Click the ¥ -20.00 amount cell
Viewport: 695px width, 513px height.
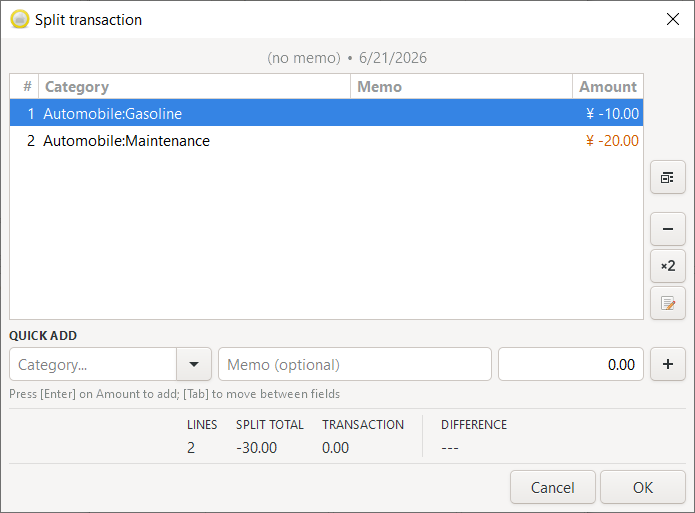pos(612,141)
